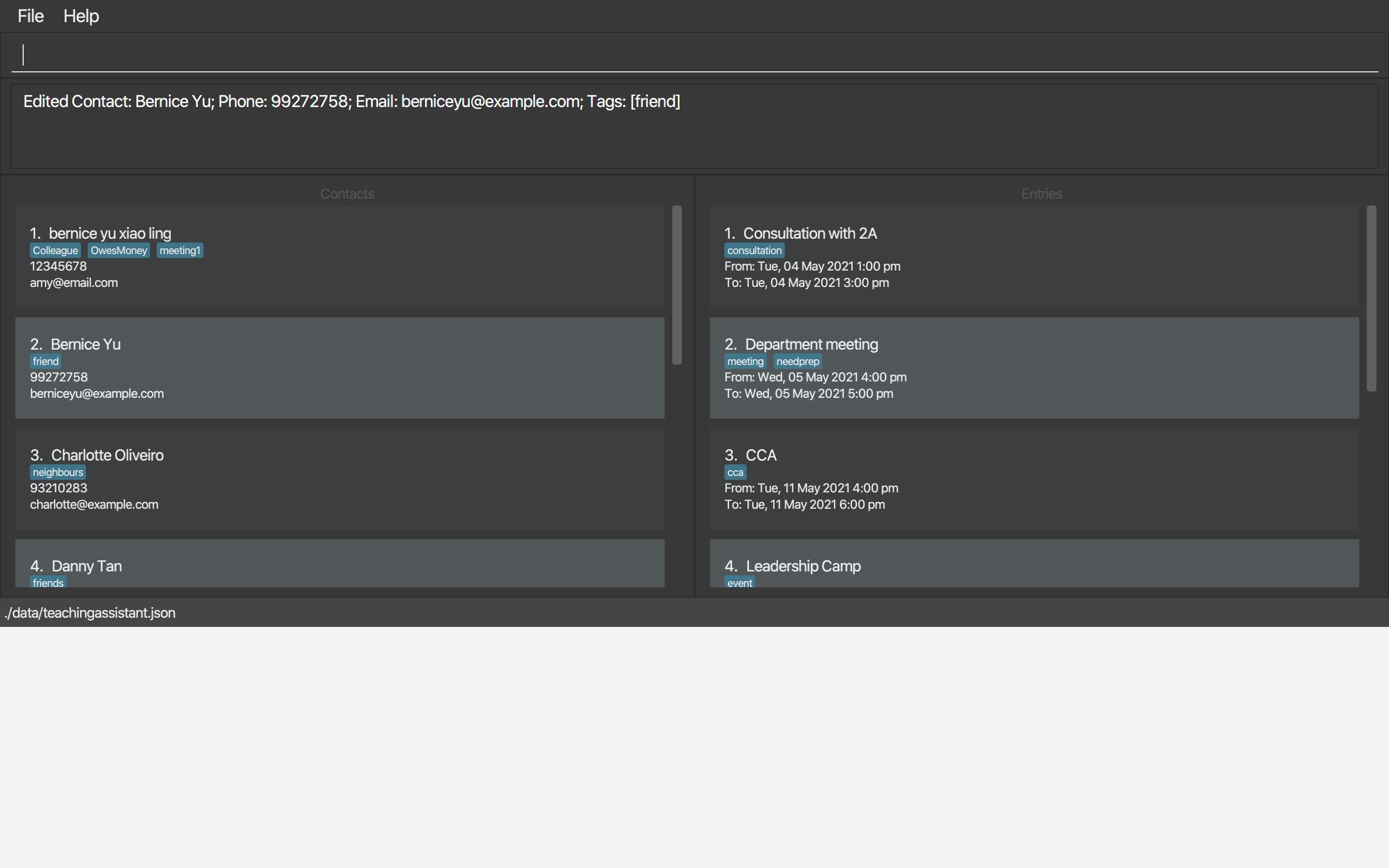Click the OwesMoney tag
Image resolution: width=1389 pixels, height=868 pixels.
click(x=119, y=250)
